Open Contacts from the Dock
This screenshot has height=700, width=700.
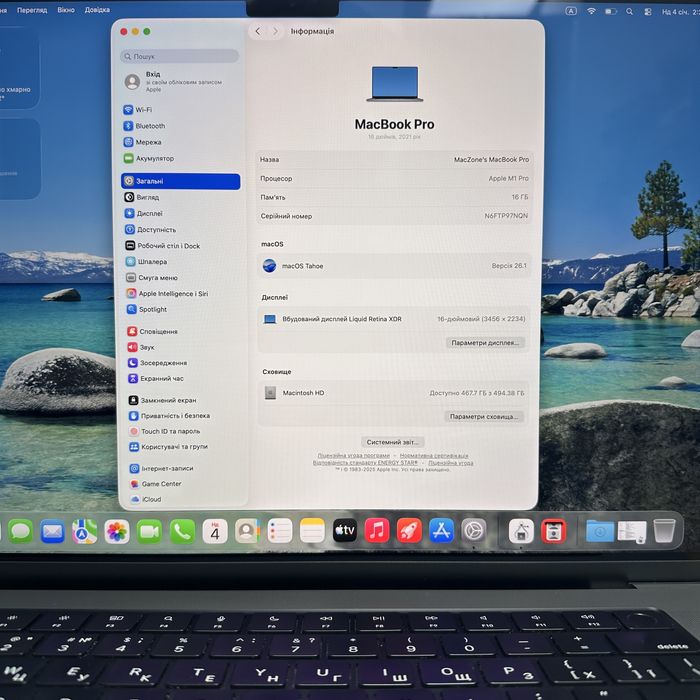(247, 531)
